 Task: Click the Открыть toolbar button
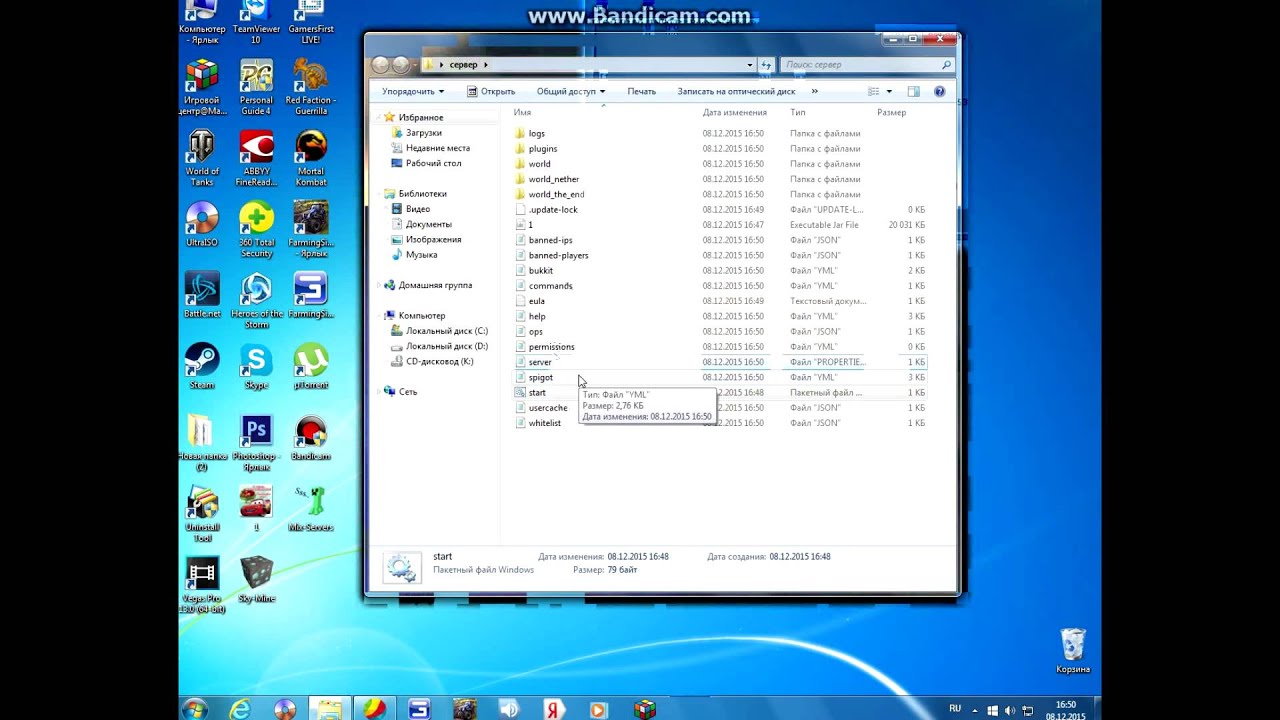click(x=491, y=91)
